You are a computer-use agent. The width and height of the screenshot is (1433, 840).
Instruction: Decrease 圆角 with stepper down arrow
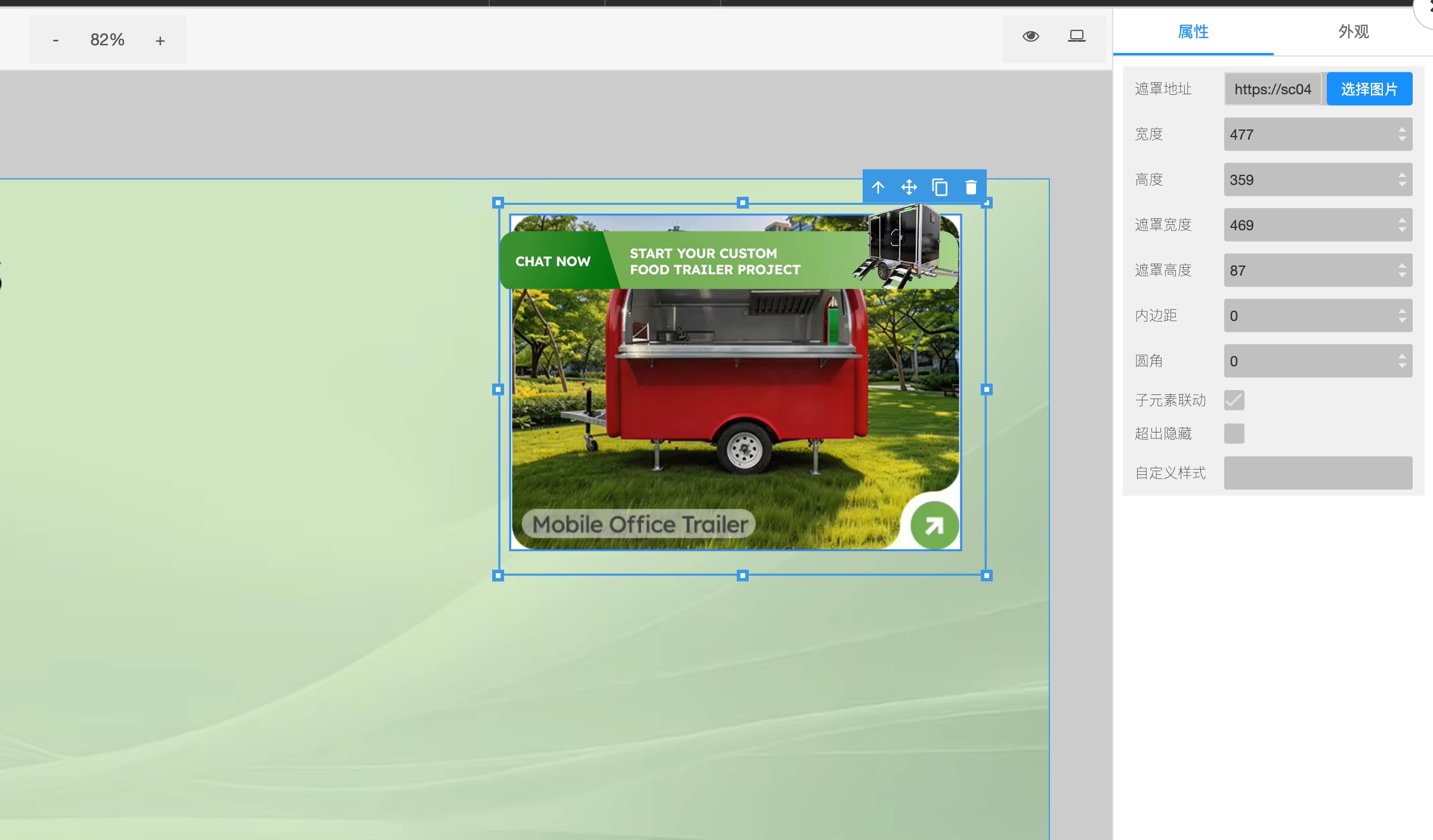[x=1402, y=366]
